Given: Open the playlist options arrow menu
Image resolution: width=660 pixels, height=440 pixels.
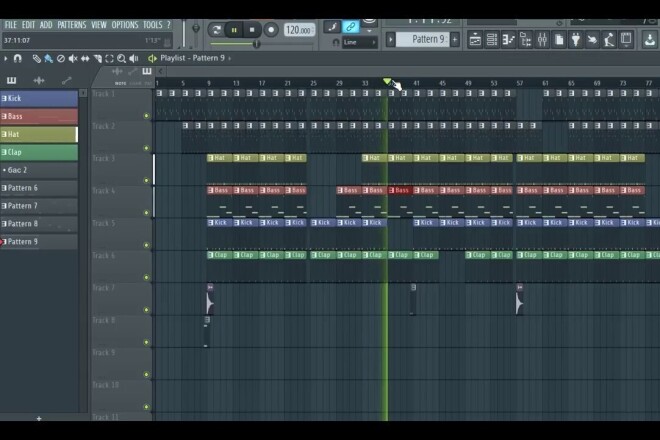Looking at the screenshot, I should pos(5,58).
